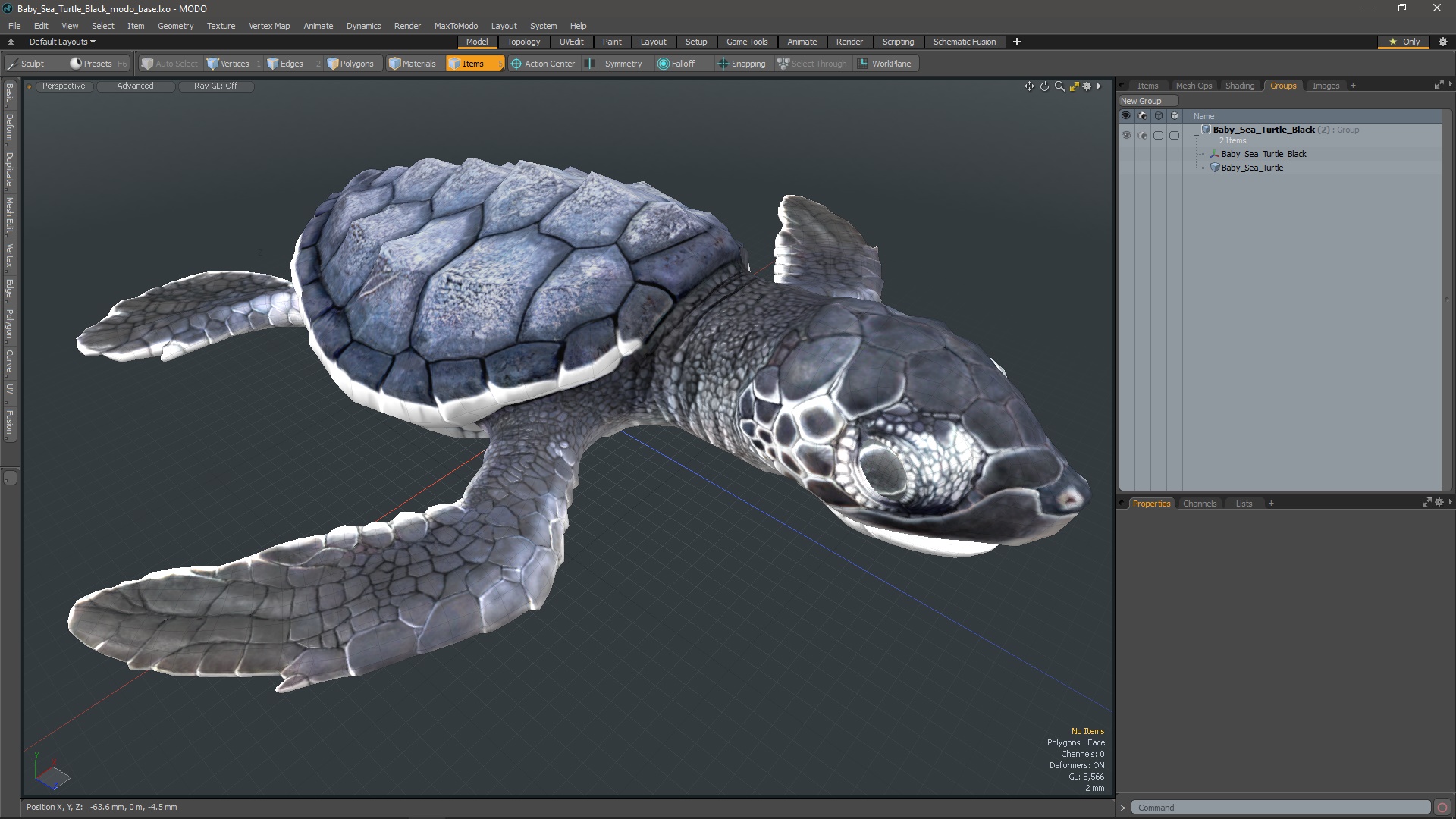Screen dimensions: 1456x819
Task: Switch to the Shading tab
Action: tap(1240, 86)
